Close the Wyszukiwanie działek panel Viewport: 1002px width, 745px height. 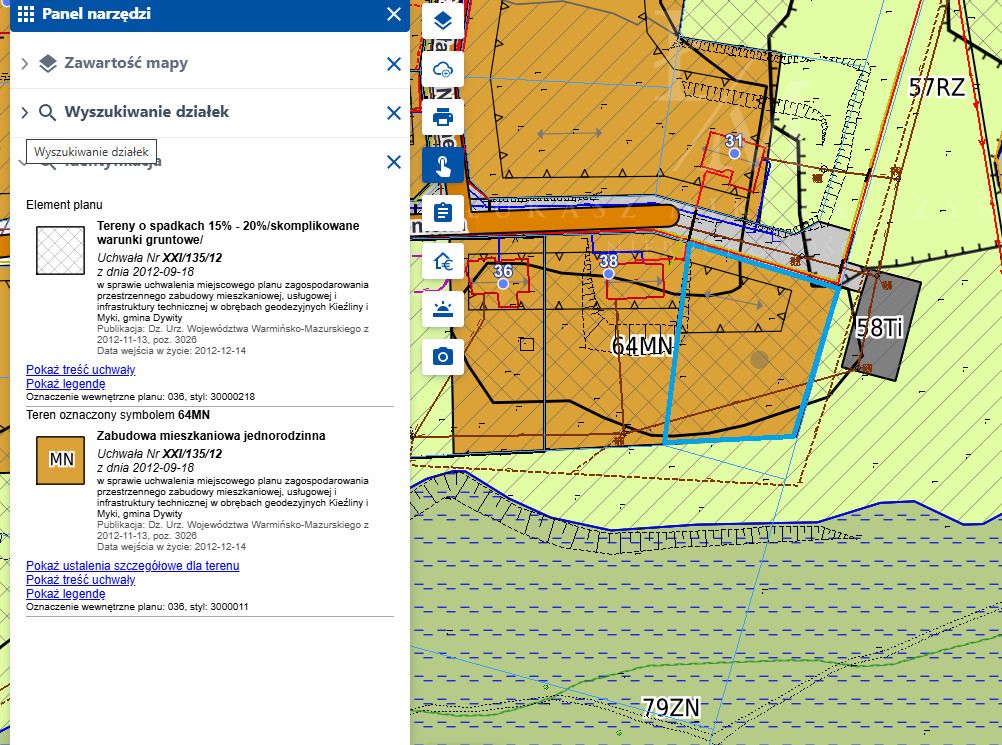pyautogui.click(x=394, y=113)
